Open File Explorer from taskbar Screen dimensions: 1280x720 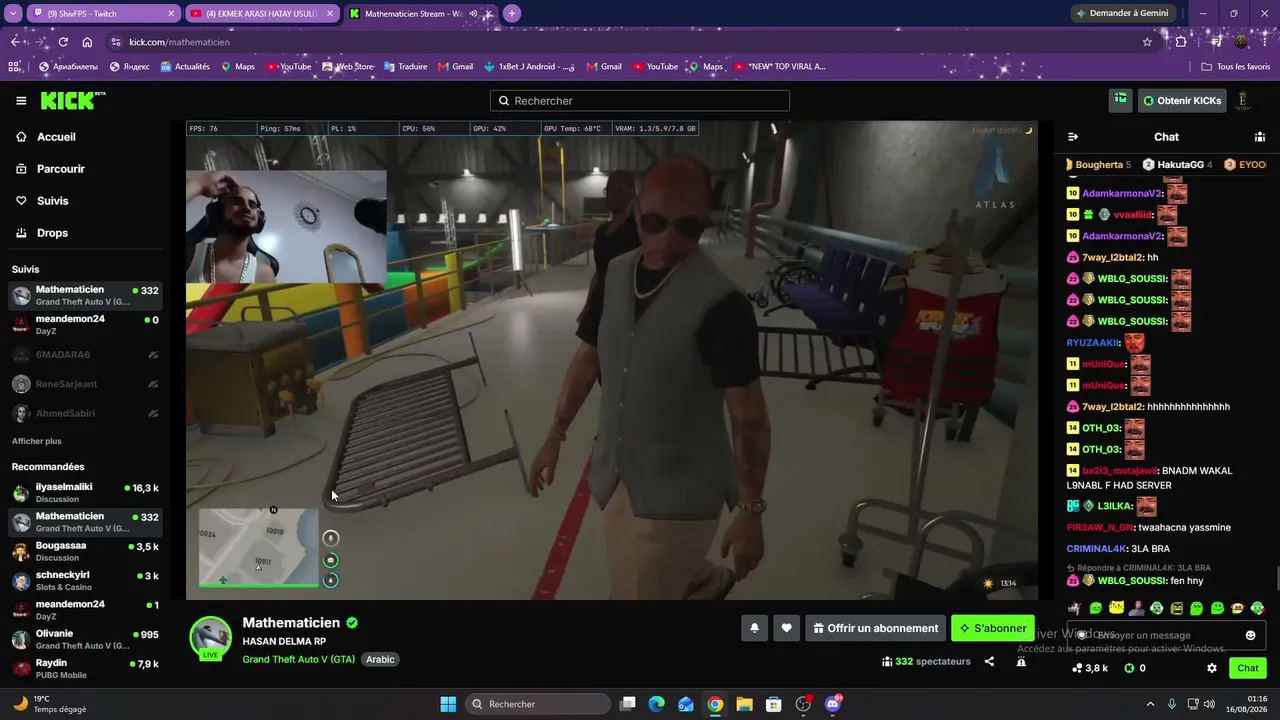coord(744,704)
